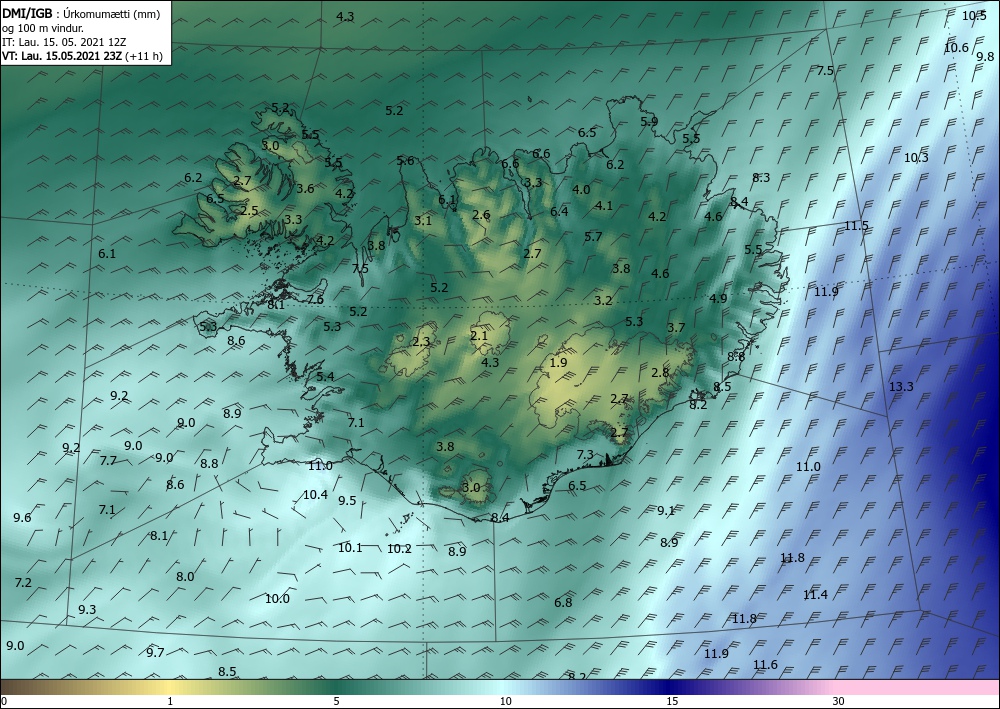1000x709 pixels.
Task: Click the 'og 100 m vindur.' legend line
Action: (x=43, y=27)
